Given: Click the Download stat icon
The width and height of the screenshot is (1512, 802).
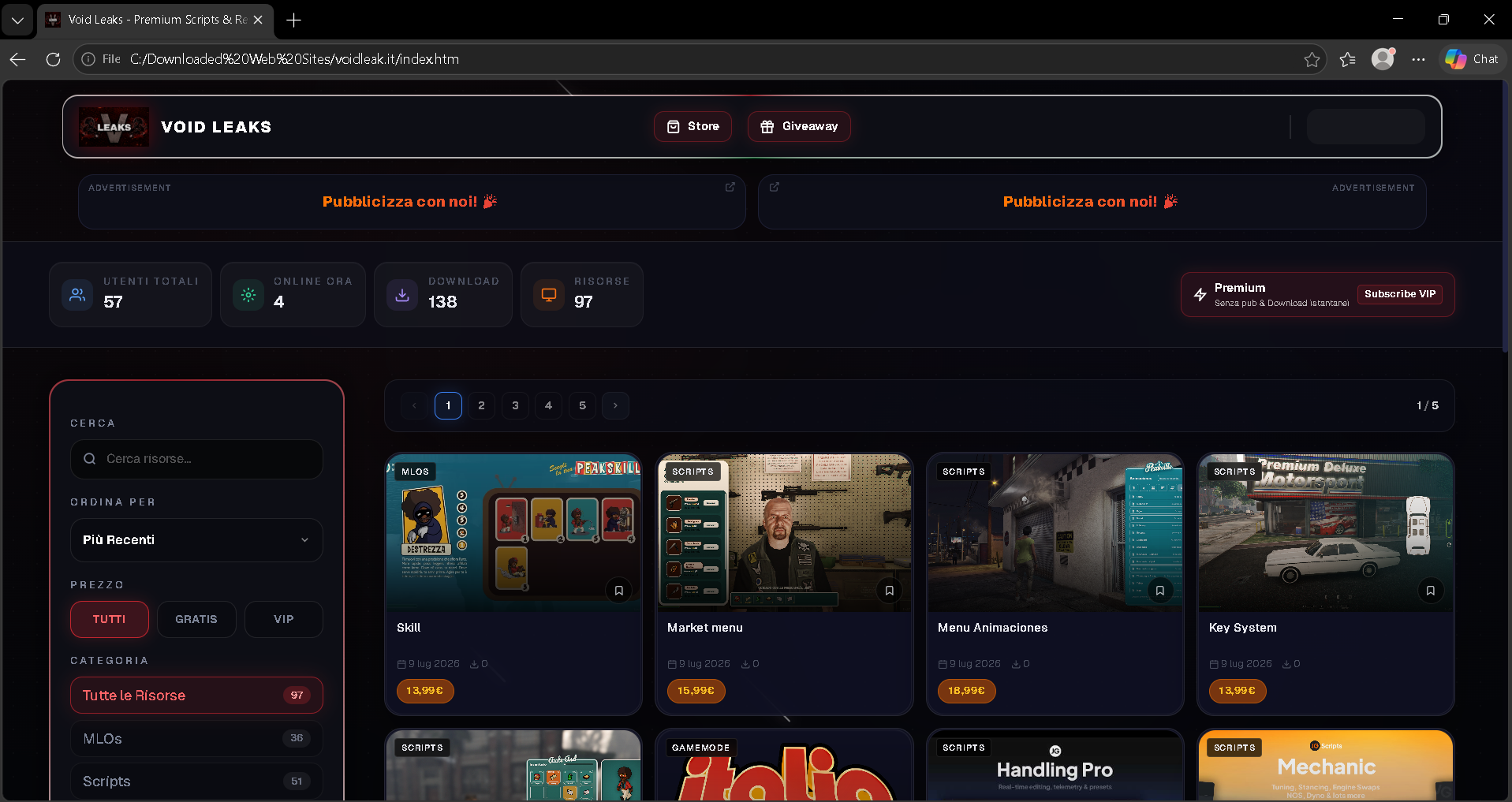Looking at the screenshot, I should pos(402,295).
